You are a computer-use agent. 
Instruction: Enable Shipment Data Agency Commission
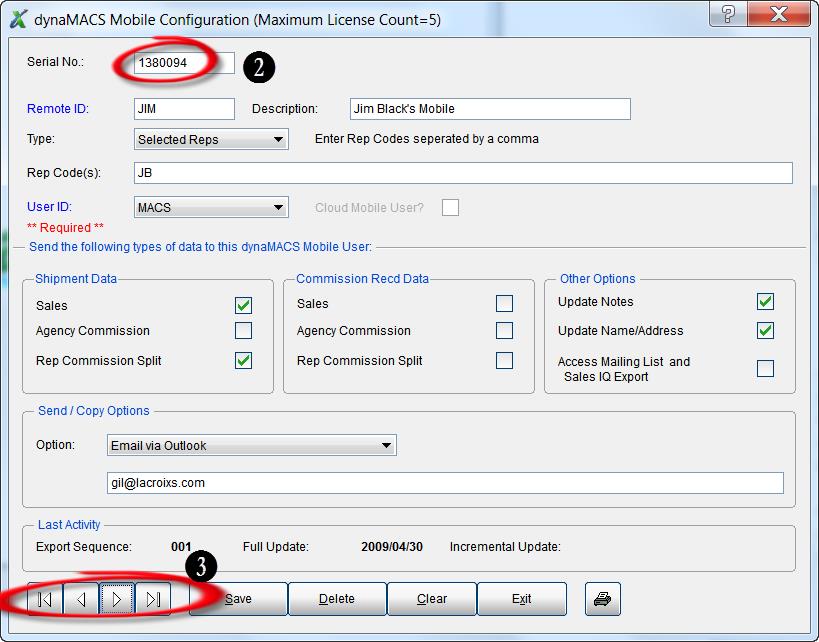[243, 331]
